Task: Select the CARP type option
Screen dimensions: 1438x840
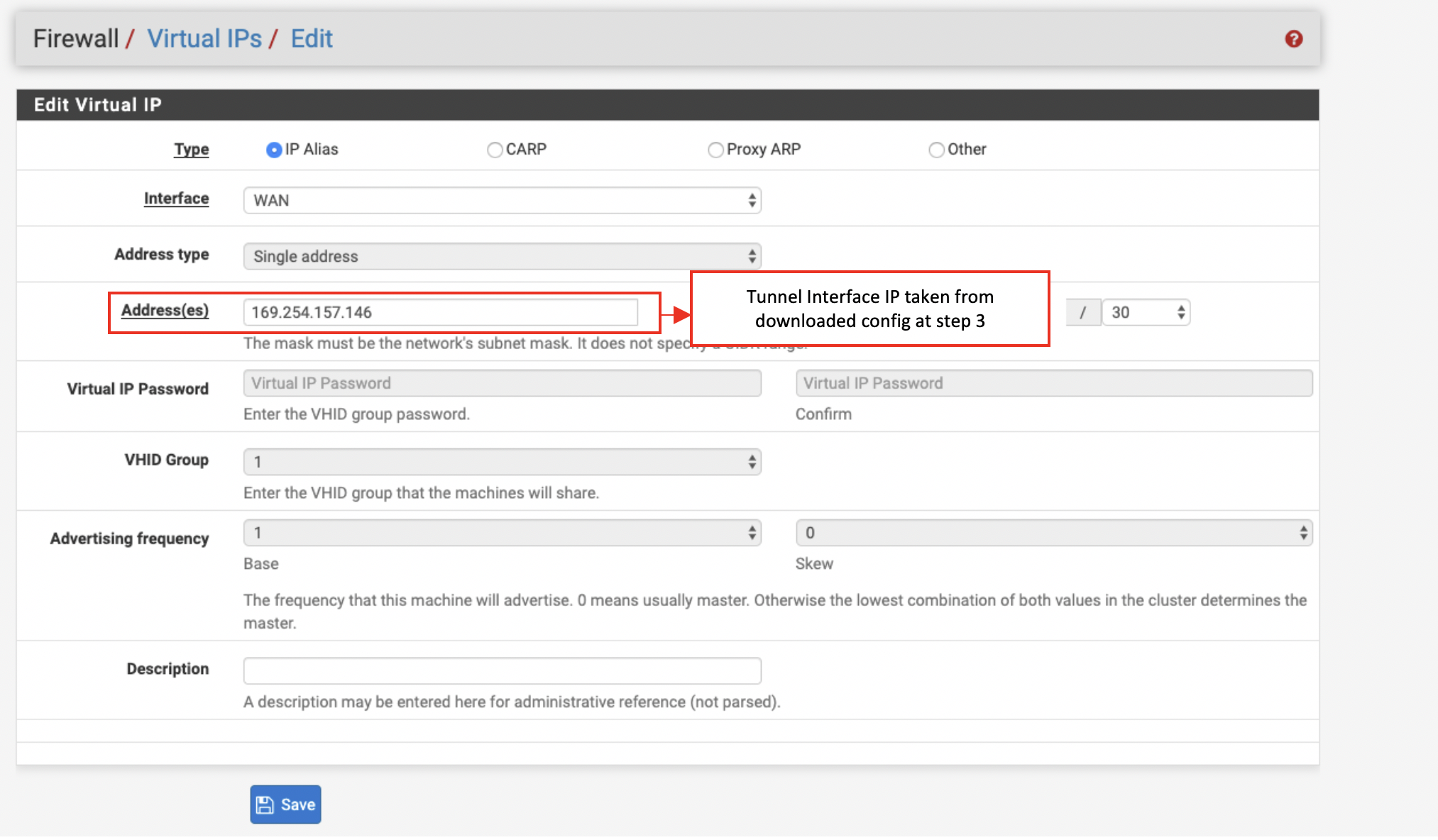Action: click(495, 150)
